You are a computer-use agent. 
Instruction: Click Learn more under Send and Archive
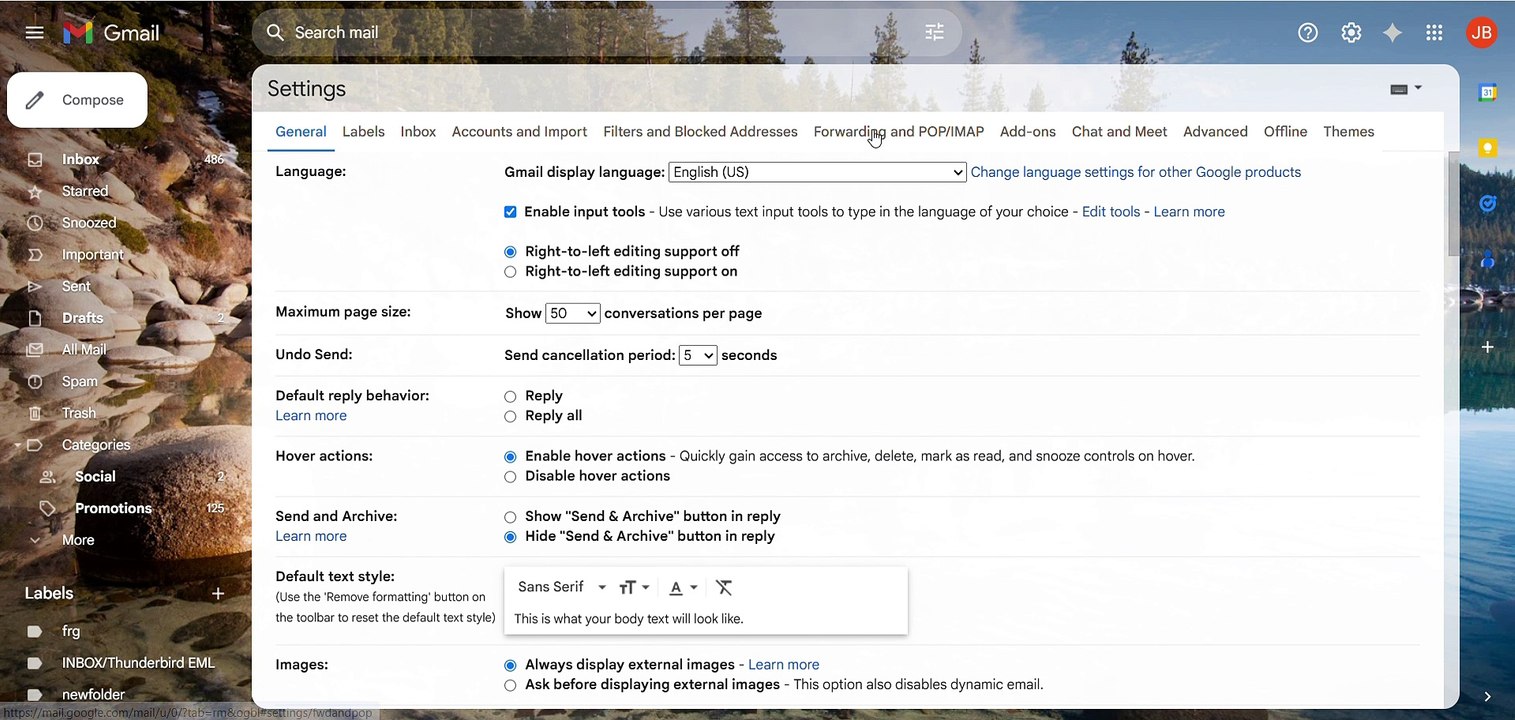(311, 536)
